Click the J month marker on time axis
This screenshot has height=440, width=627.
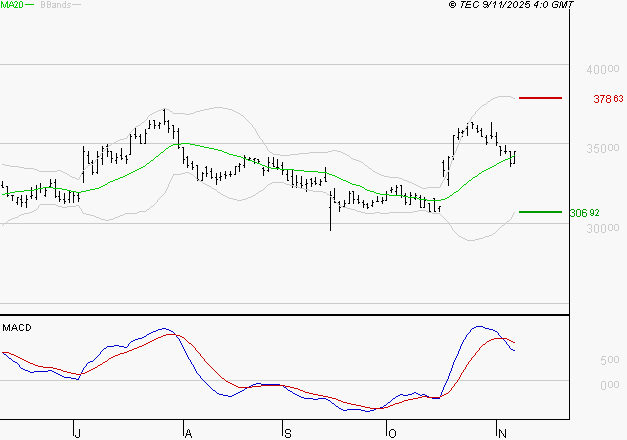tap(78, 433)
